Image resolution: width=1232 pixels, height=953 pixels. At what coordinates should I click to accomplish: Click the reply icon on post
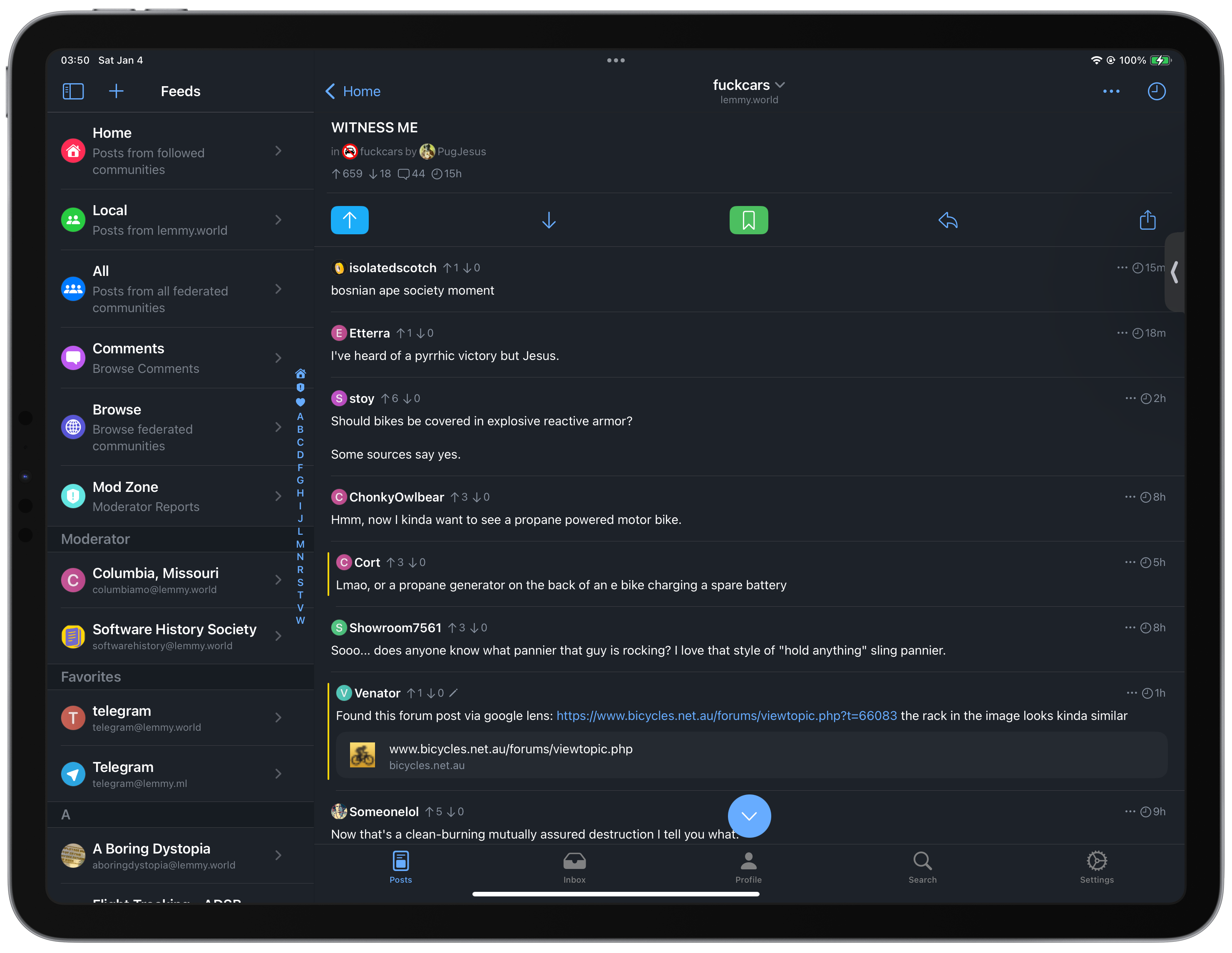(948, 220)
